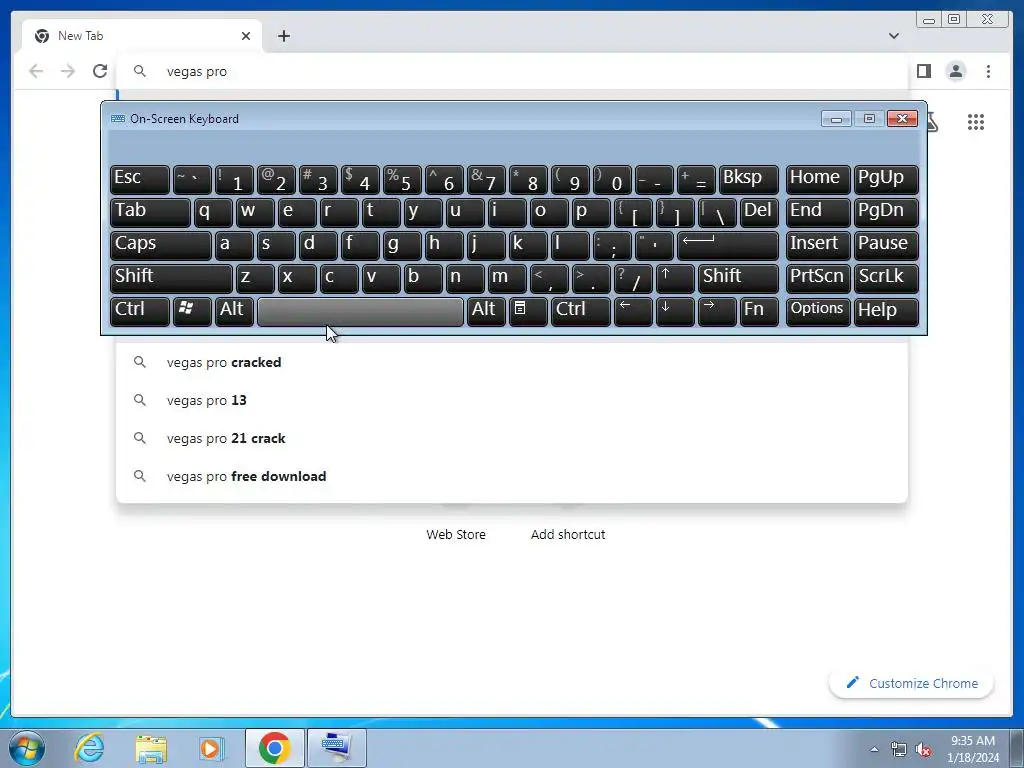
Task: Toggle the right Shift key
Action: tap(739, 278)
